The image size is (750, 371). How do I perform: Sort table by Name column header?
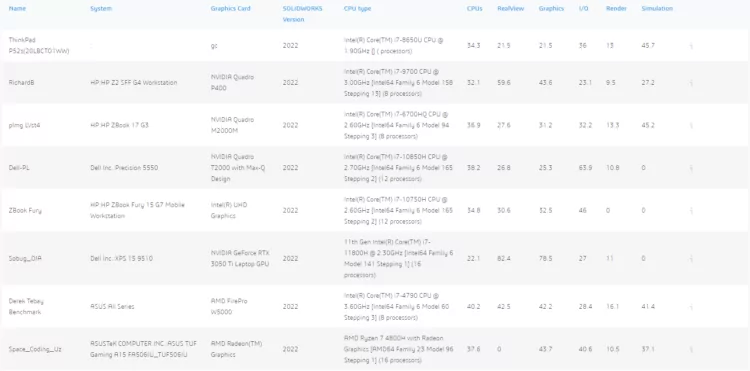coord(17,9)
